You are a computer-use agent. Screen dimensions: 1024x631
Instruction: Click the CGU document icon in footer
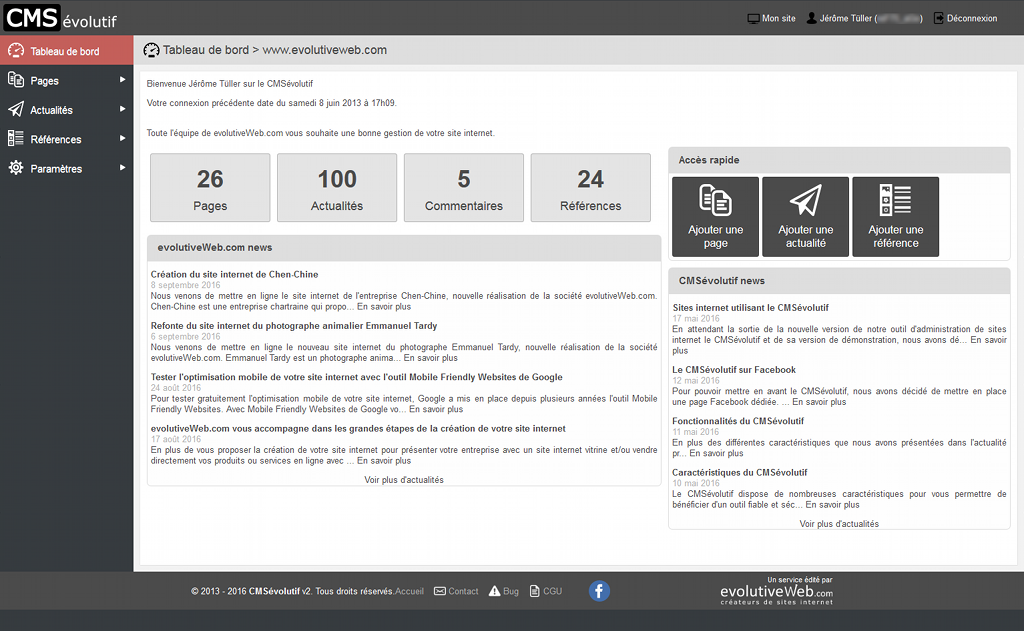pos(534,591)
